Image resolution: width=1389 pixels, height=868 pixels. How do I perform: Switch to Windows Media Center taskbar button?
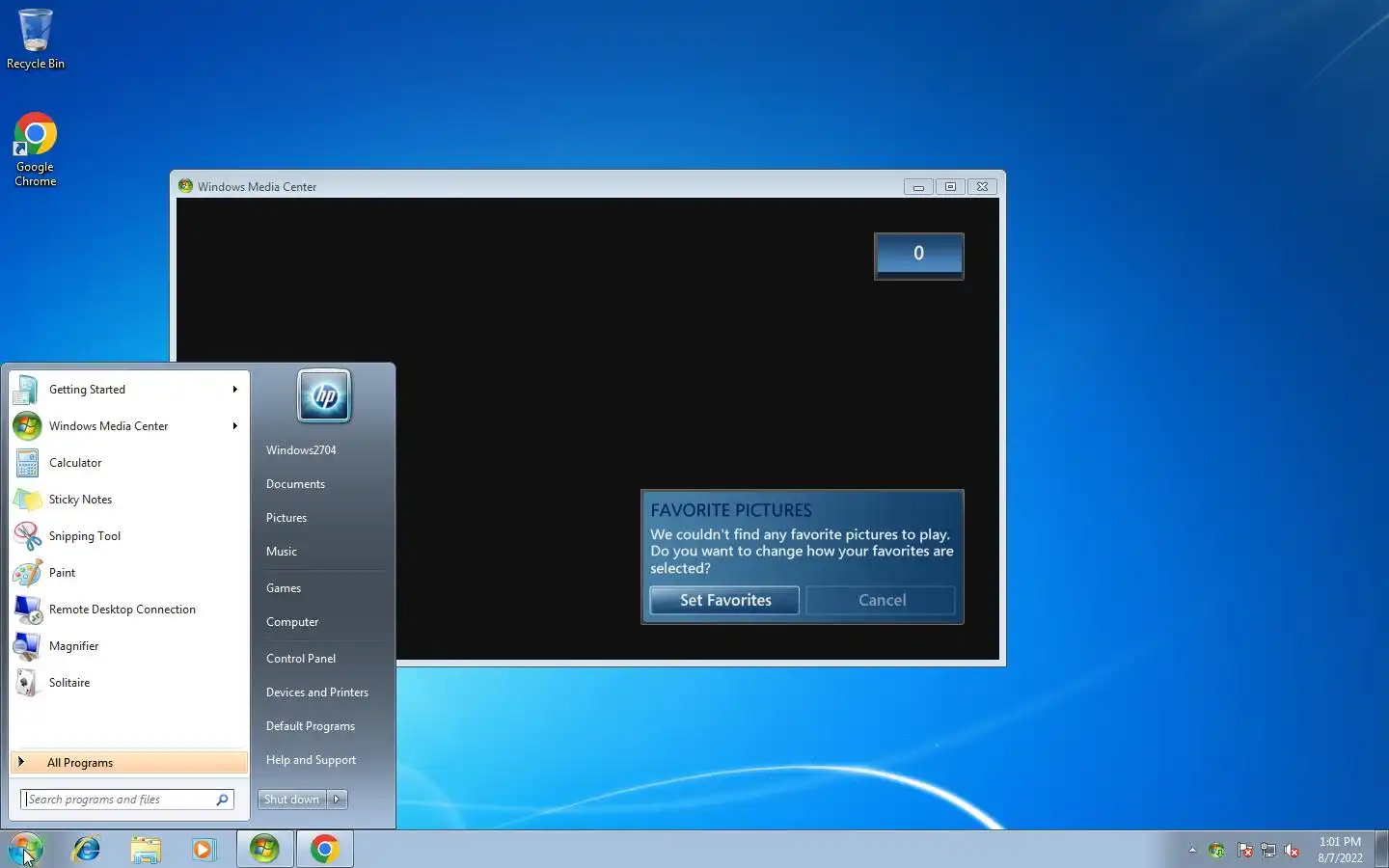click(264, 849)
